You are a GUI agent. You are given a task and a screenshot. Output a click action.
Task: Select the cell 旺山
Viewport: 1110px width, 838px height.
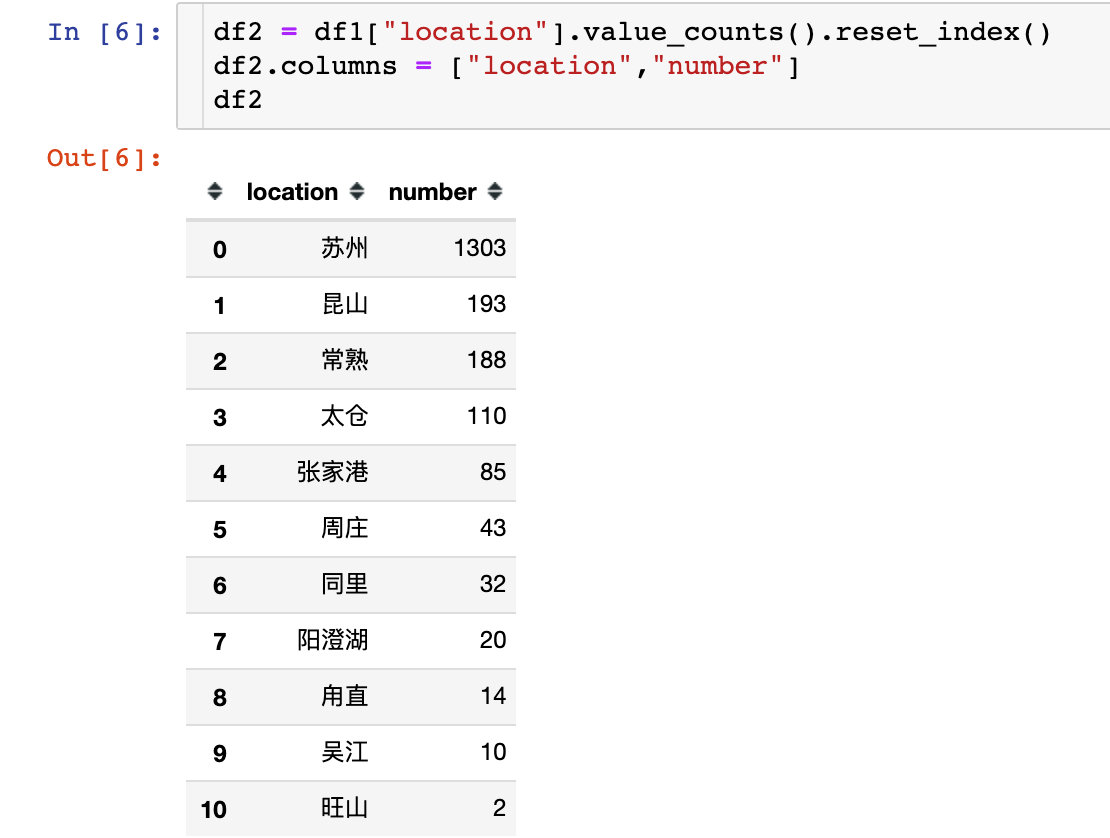coord(344,808)
